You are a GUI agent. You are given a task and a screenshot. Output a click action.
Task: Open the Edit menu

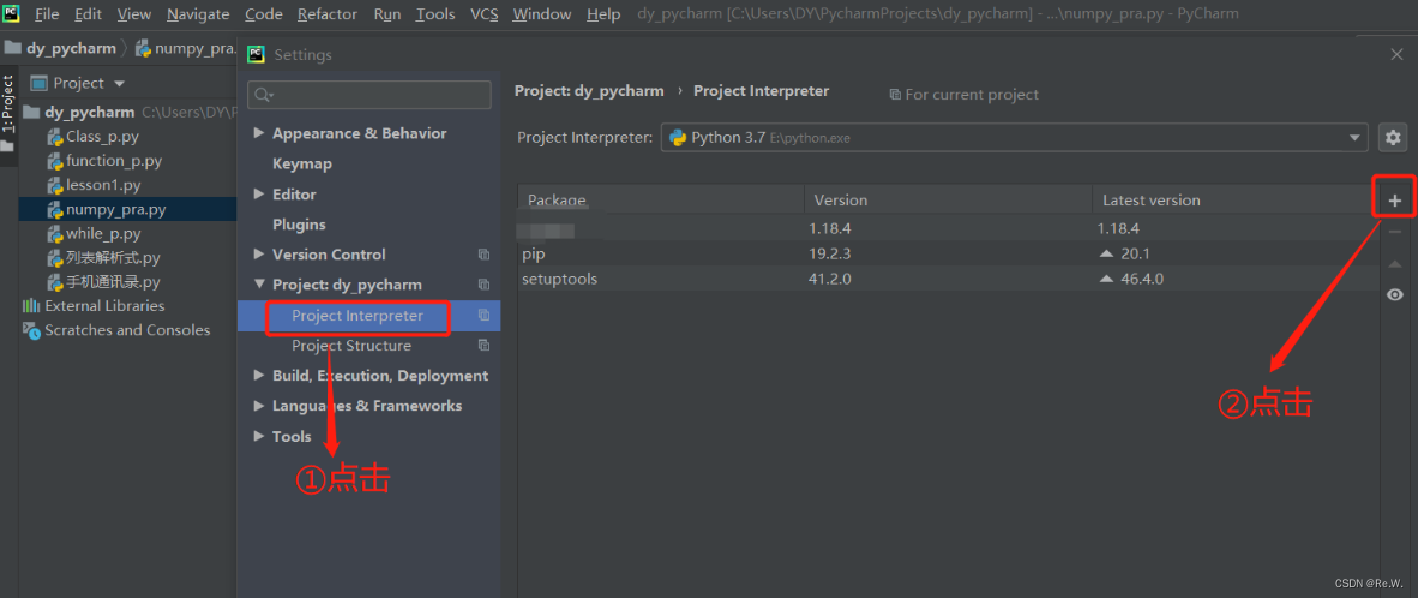coord(89,14)
